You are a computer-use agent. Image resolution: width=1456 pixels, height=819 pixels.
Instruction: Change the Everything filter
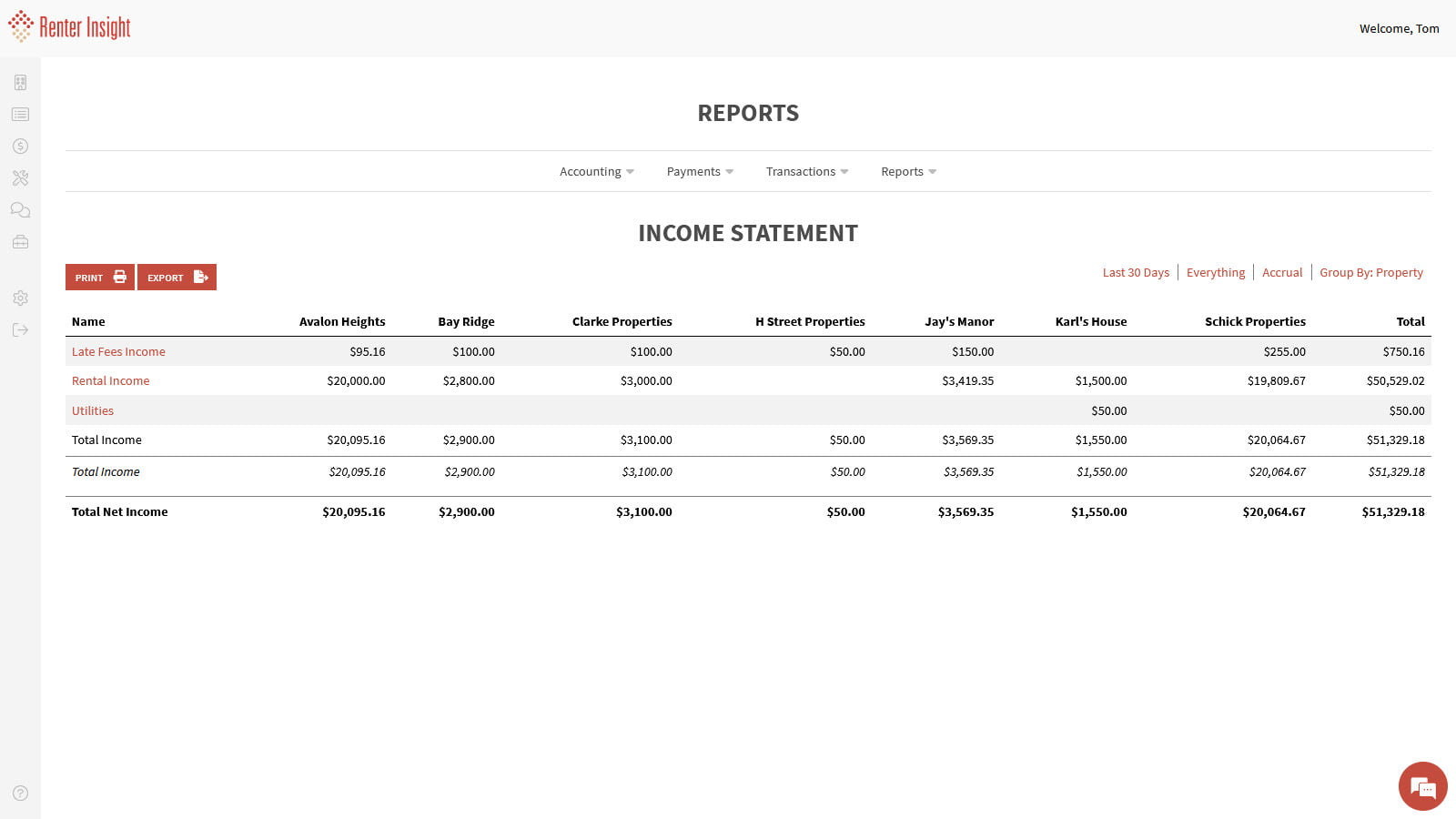click(1216, 273)
